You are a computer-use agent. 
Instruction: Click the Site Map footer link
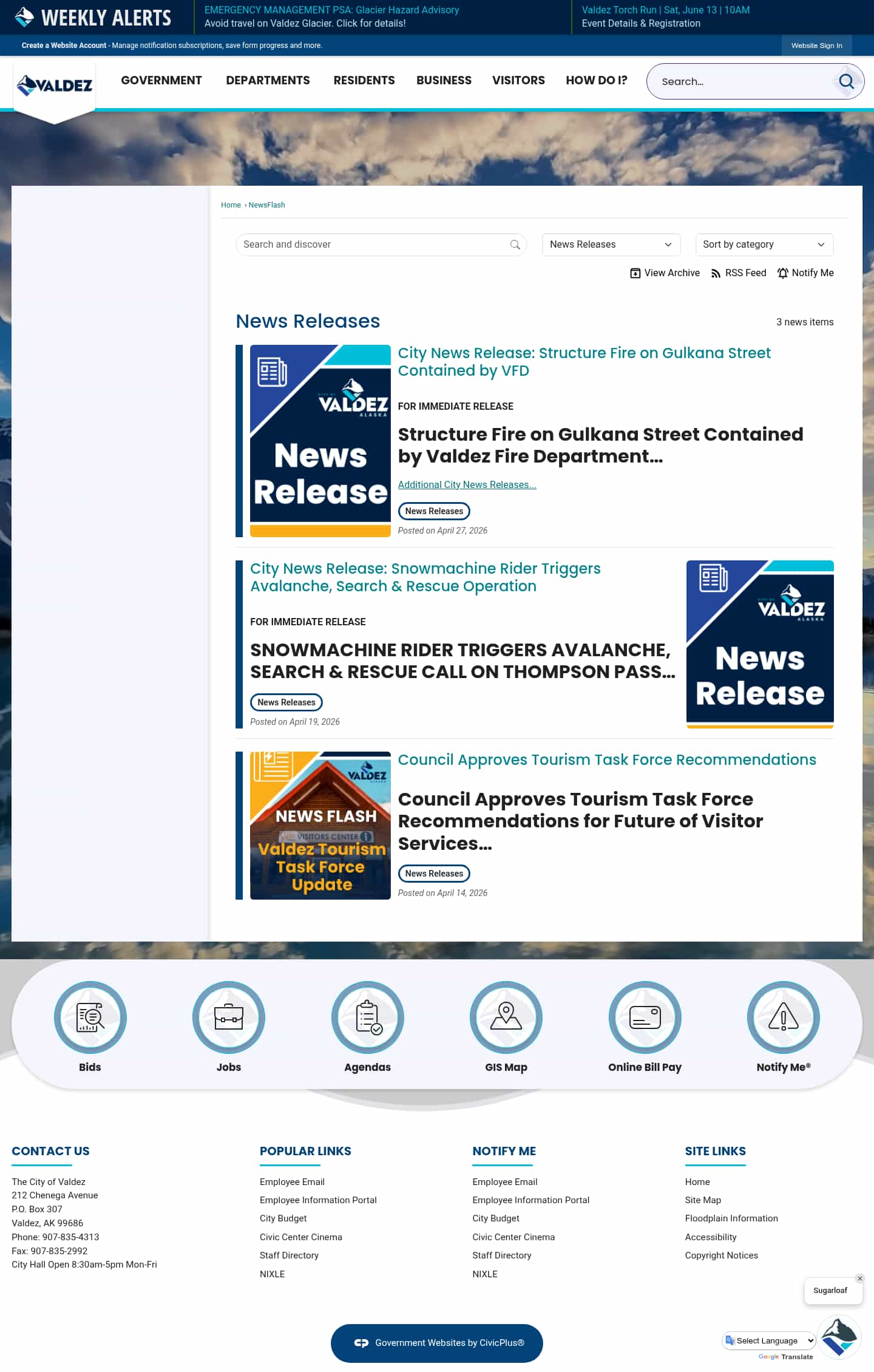[x=703, y=1200]
